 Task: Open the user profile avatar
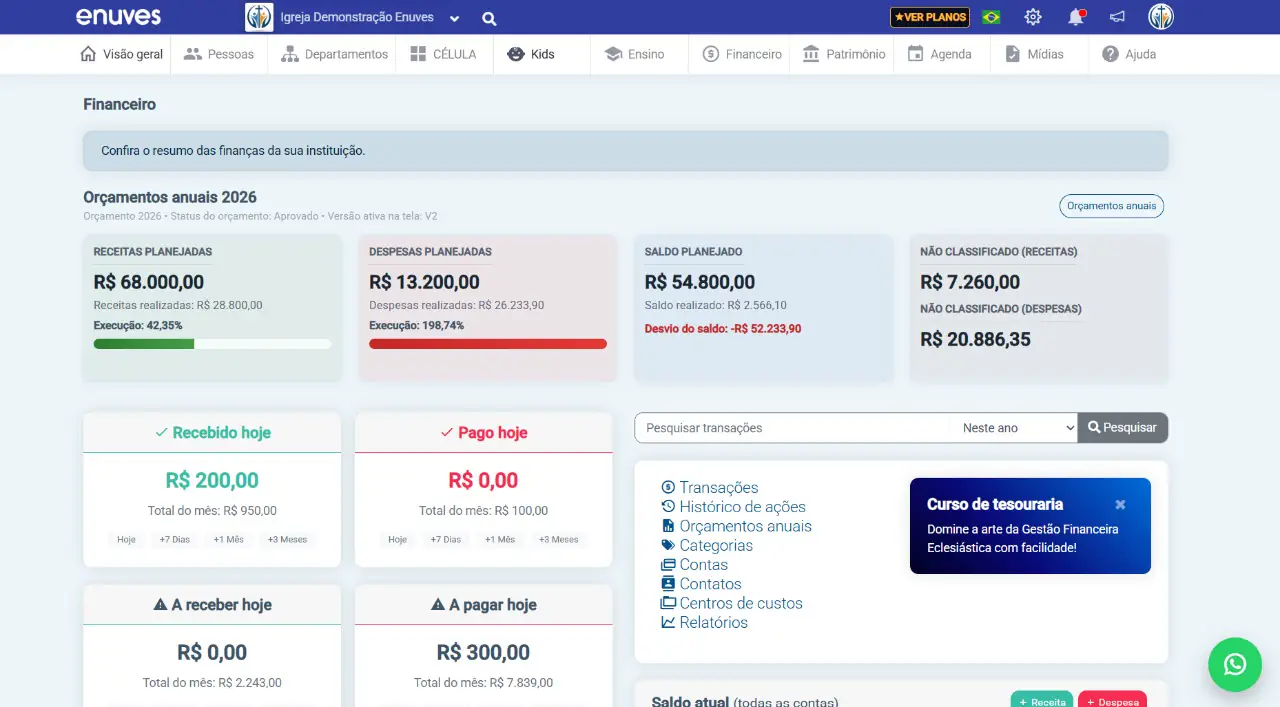pyautogui.click(x=1161, y=17)
